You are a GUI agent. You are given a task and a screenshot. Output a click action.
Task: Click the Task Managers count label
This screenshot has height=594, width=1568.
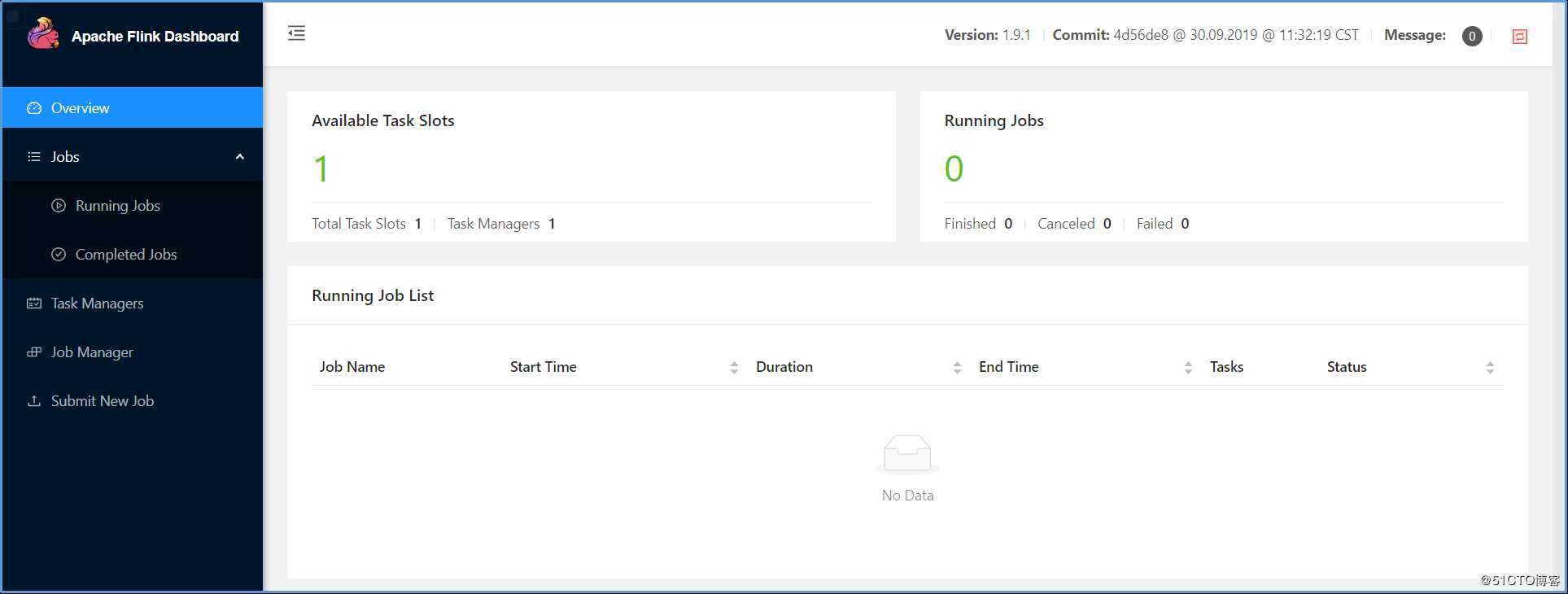coord(493,224)
